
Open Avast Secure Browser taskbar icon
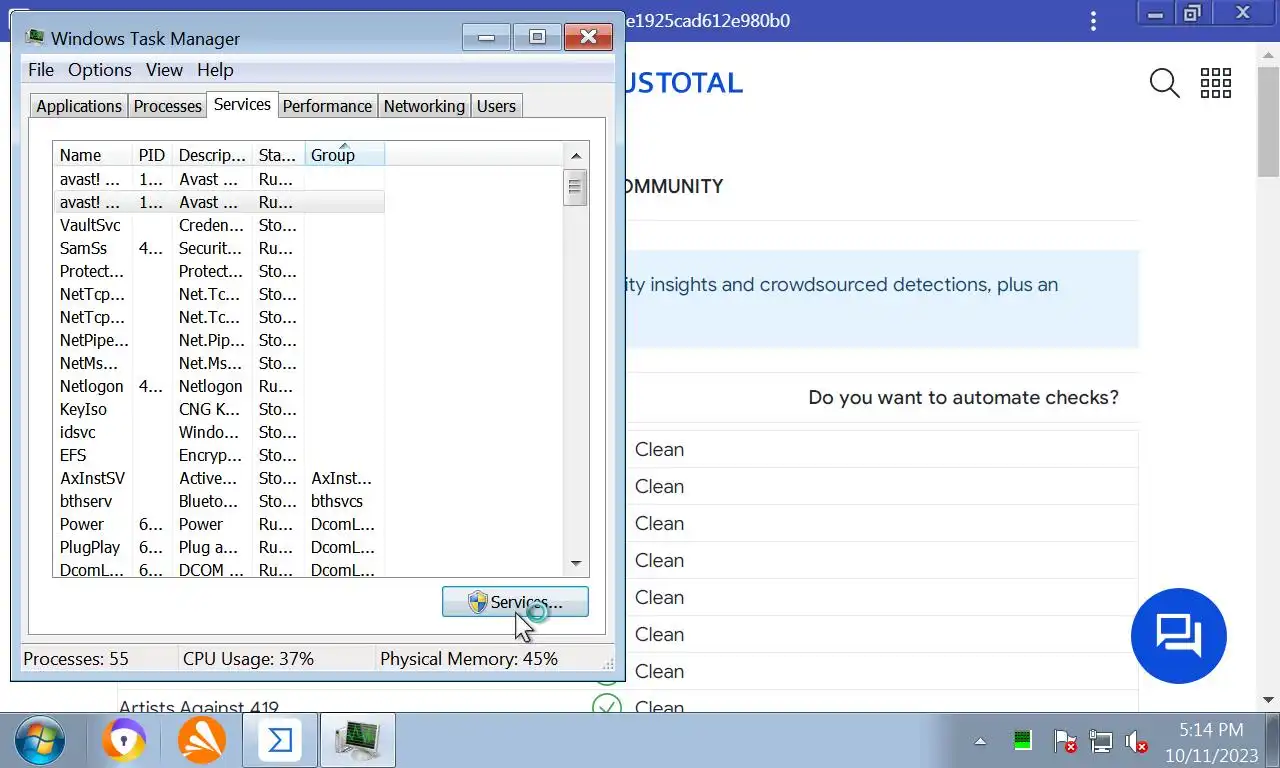pyautogui.click(x=124, y=741)
